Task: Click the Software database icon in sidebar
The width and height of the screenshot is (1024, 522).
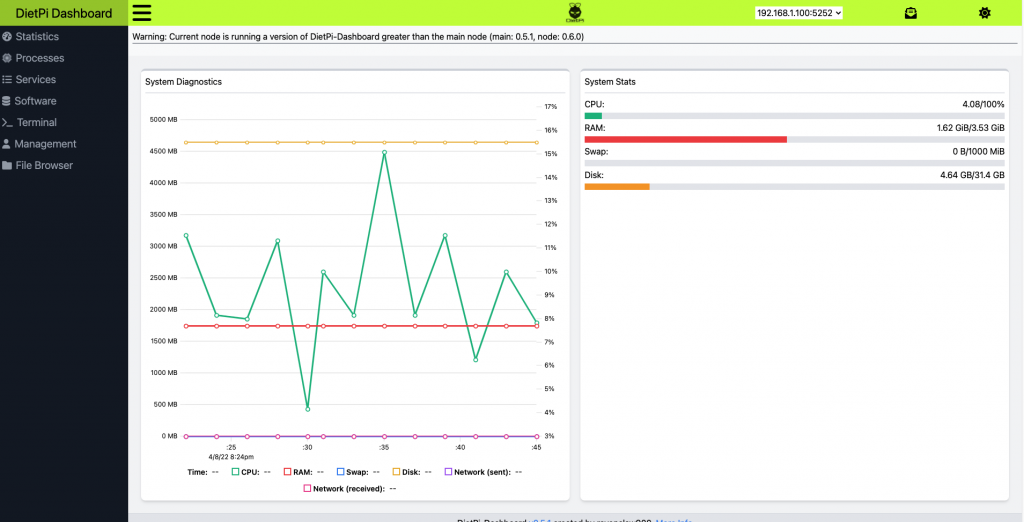Action: (x=7, y=101)
